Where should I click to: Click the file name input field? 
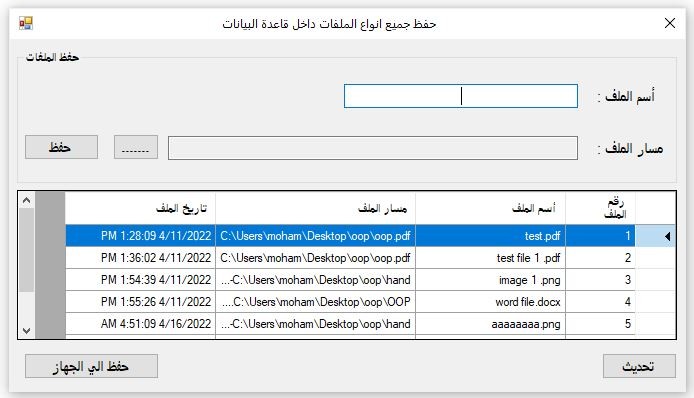pyautogui.click(x=461, y=96)
